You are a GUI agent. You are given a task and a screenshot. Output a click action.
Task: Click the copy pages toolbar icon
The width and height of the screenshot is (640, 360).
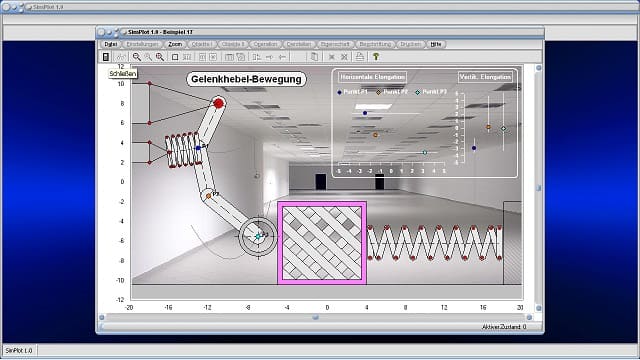[314, 57]
